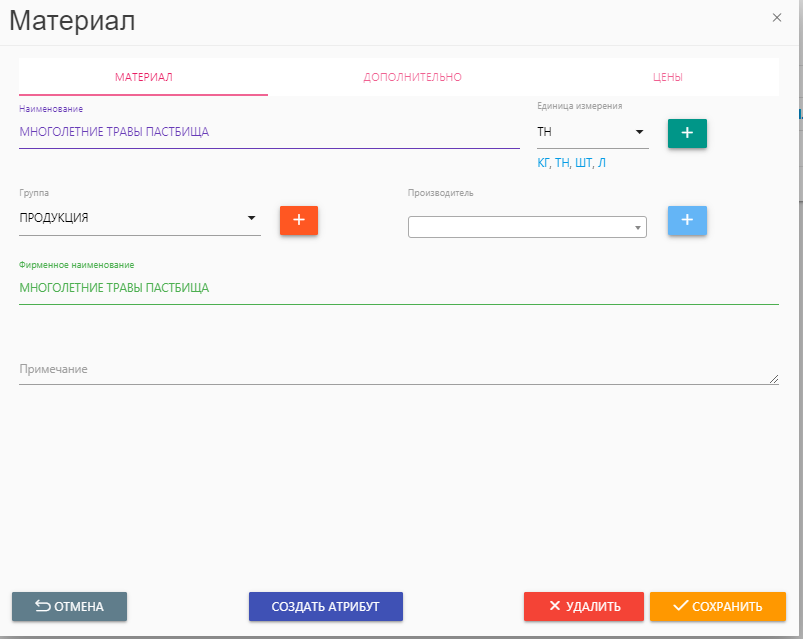
Task: Click the ОТМЕНА button
Action: [69, 606]
